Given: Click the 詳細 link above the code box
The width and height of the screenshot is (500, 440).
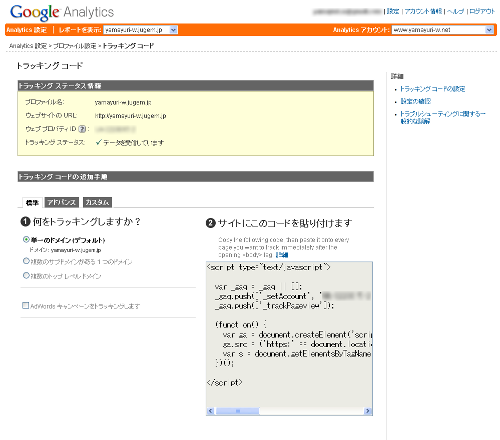Looking at the screenshot, I should pos(282,255).
